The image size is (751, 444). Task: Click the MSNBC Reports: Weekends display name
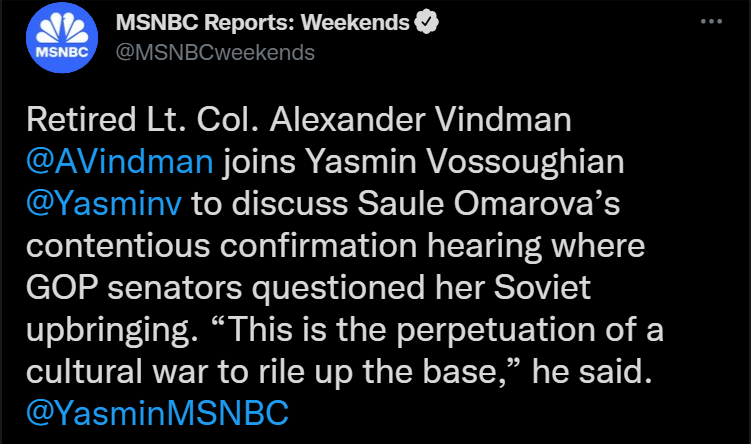262,22
